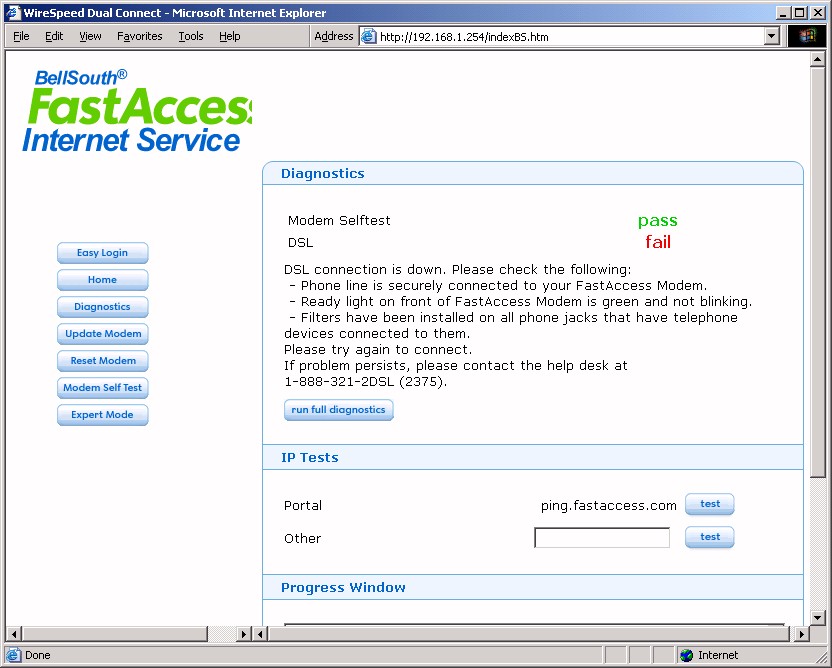
Task: Click the Windows flag throbber logo
Action: click(x=807, y=36)
